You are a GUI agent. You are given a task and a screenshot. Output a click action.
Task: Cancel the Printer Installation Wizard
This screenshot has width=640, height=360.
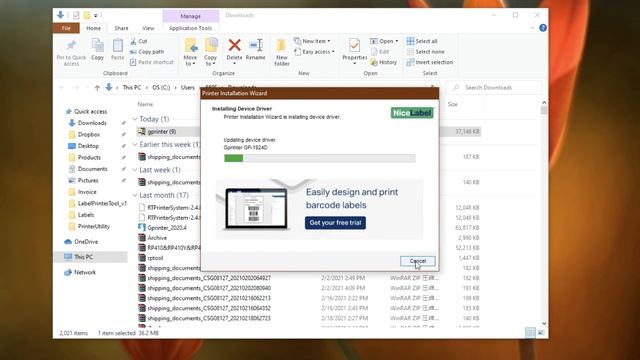click(418, 261)
